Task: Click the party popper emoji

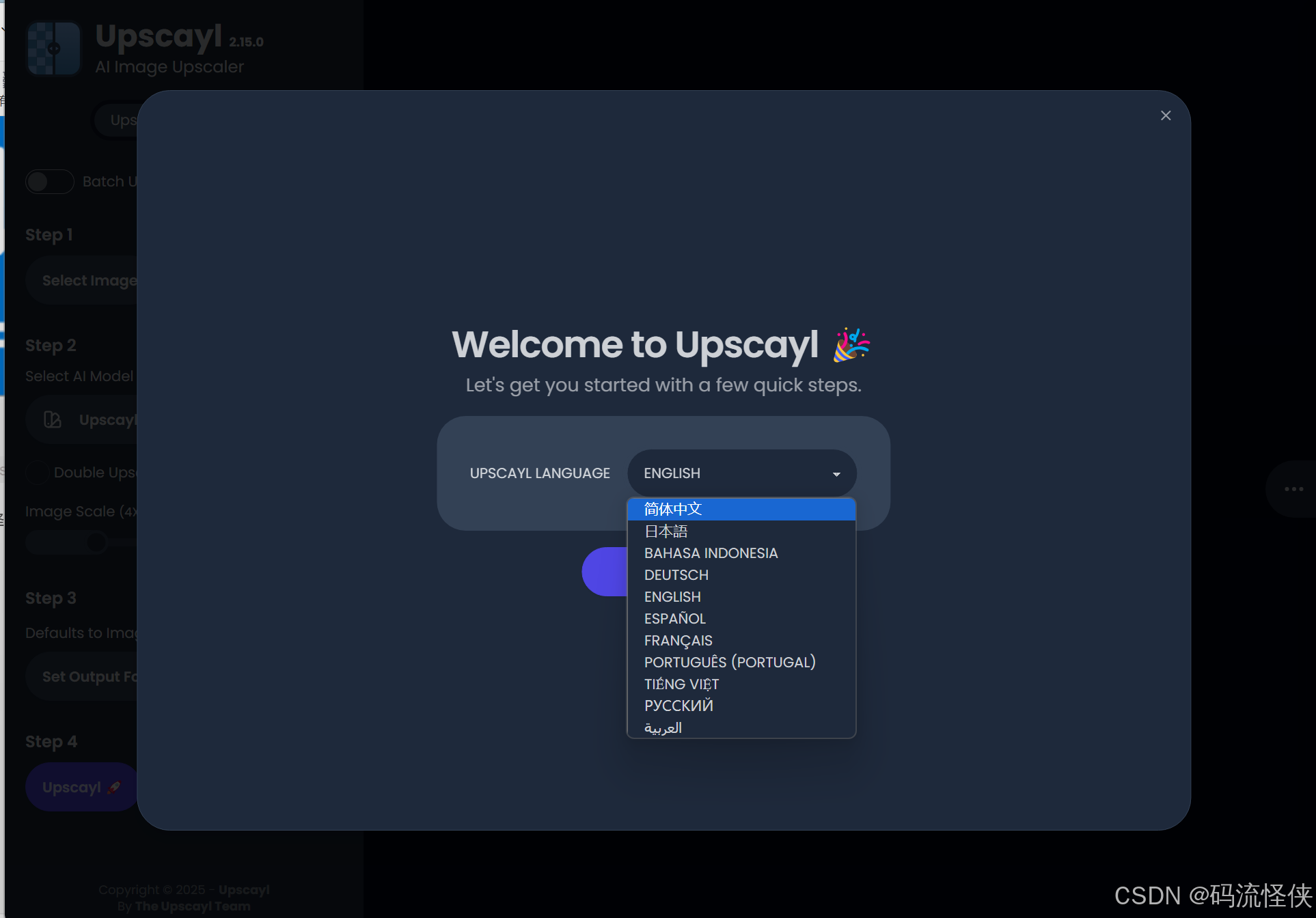Action: coord(851,344)
